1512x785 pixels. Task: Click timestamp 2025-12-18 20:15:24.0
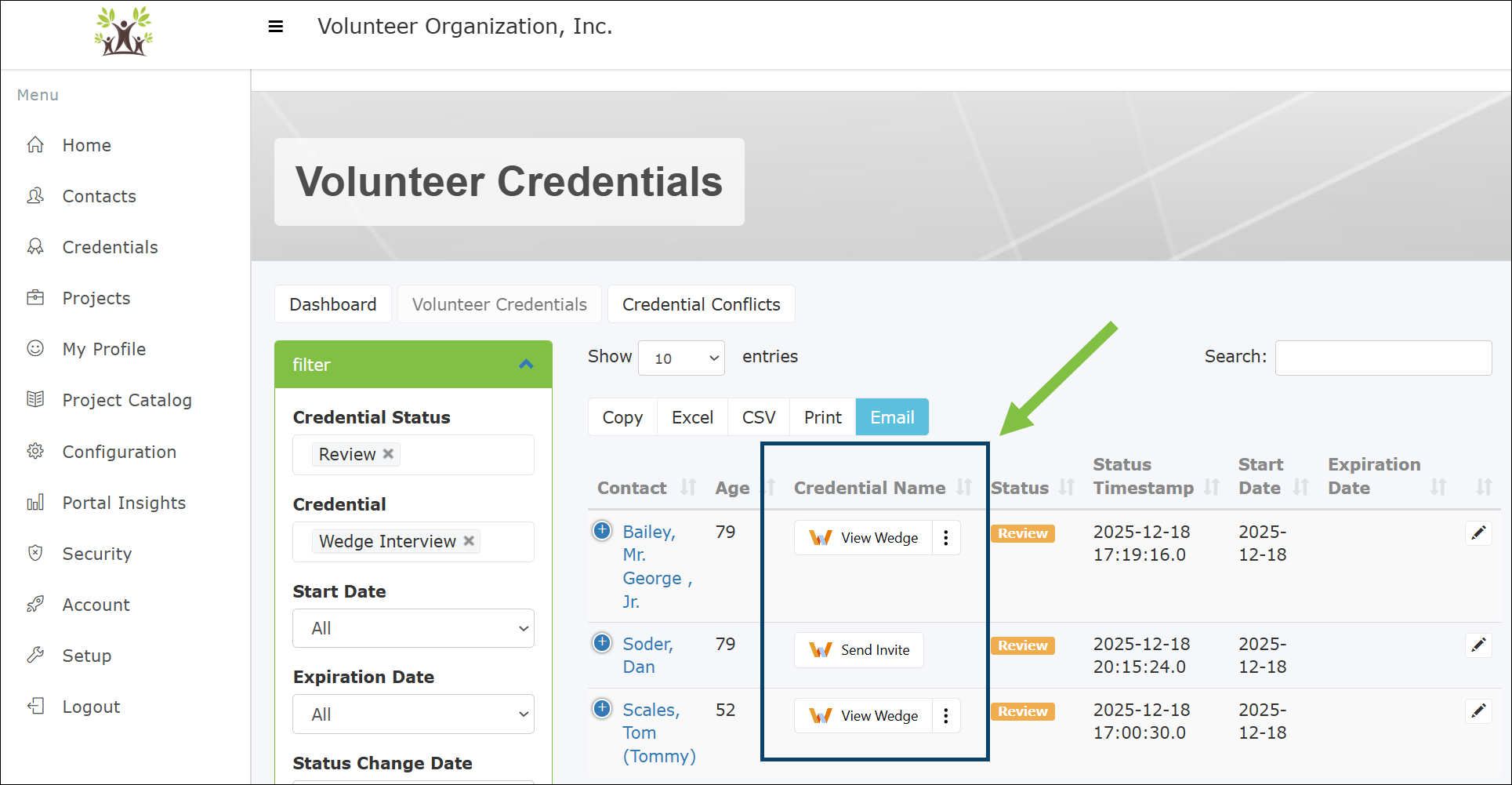[1141, 655]
